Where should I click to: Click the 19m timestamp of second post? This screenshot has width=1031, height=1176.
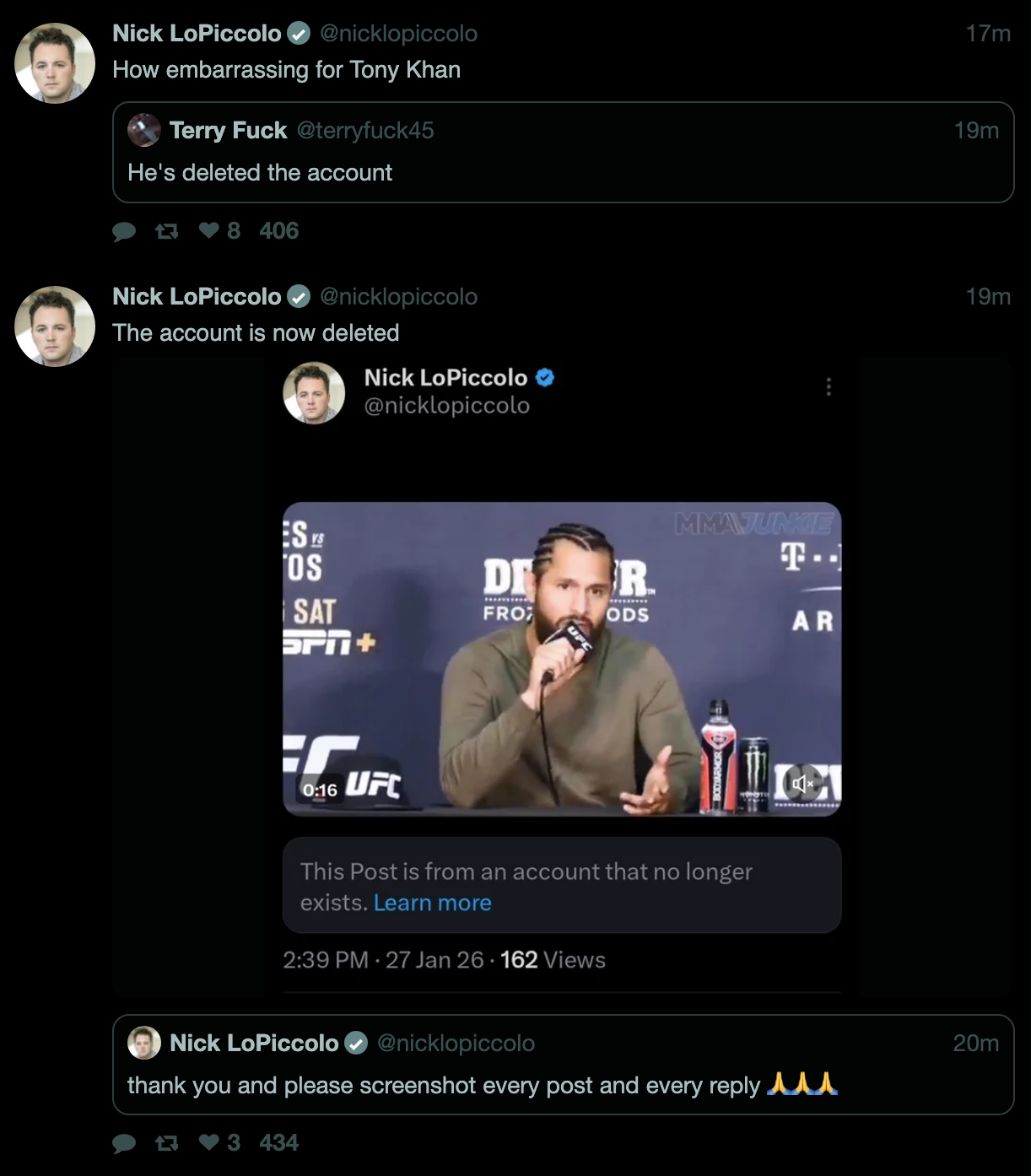point(987,297)
